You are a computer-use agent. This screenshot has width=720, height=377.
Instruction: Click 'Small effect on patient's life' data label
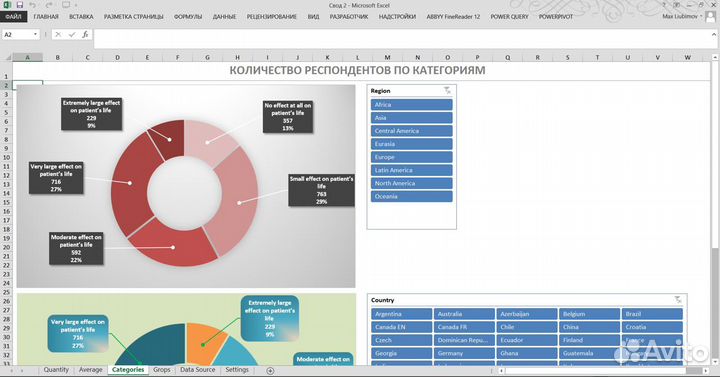(x=321, y=190)
